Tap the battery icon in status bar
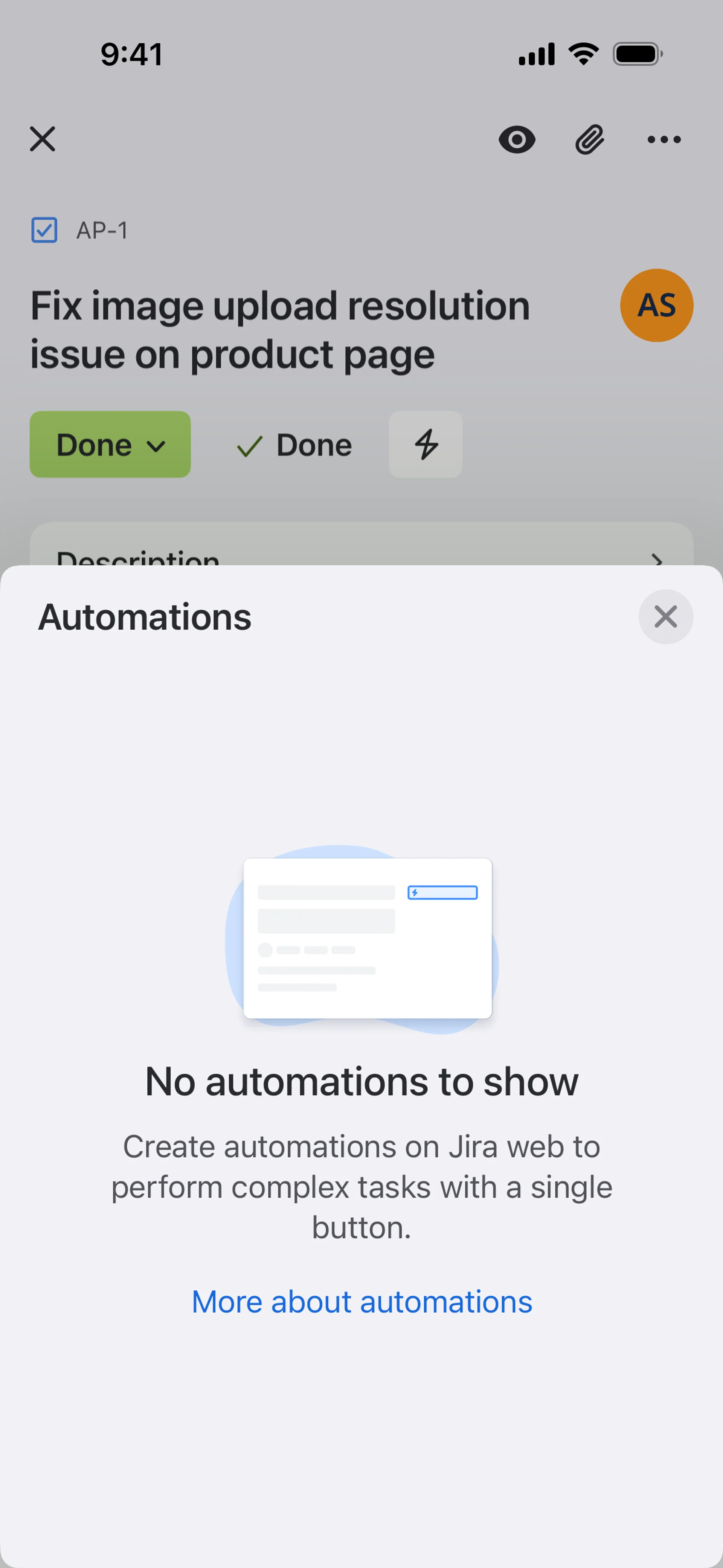The image size is (723, 1568). (x=638, y=54)
